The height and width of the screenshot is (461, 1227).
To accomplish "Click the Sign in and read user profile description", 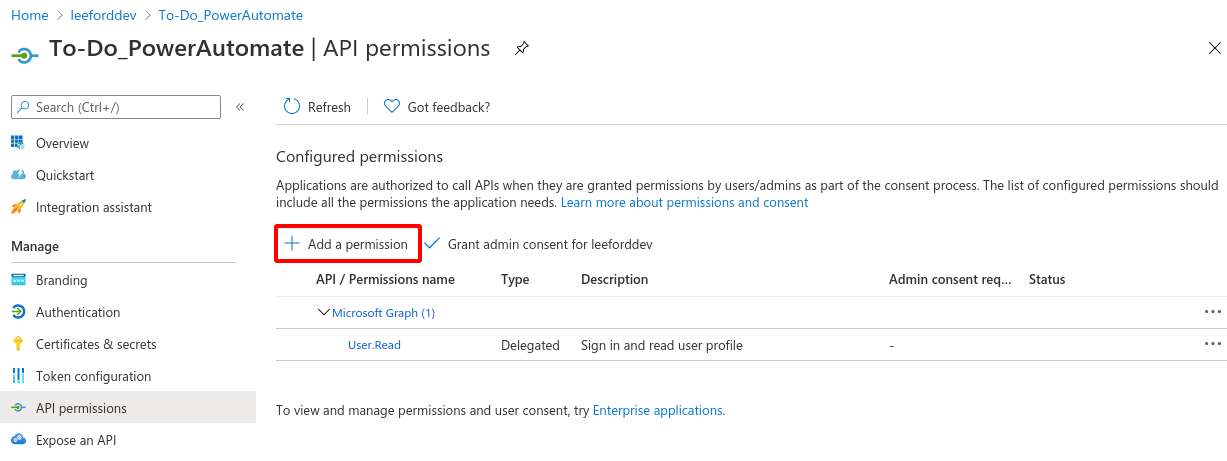I will [662, 345].
